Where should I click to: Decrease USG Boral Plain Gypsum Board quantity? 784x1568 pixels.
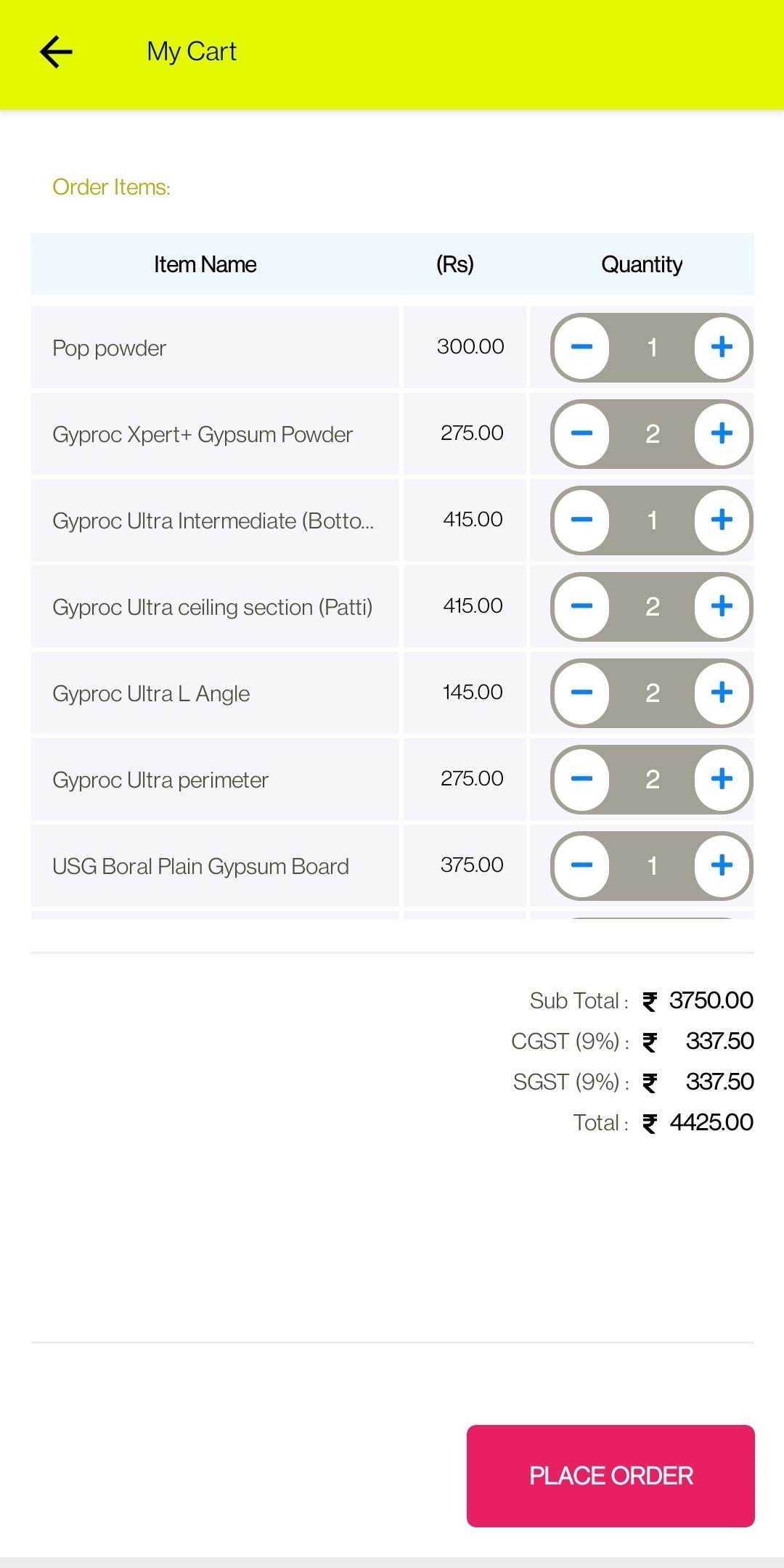pyautogui.click(x=581, y=865)
